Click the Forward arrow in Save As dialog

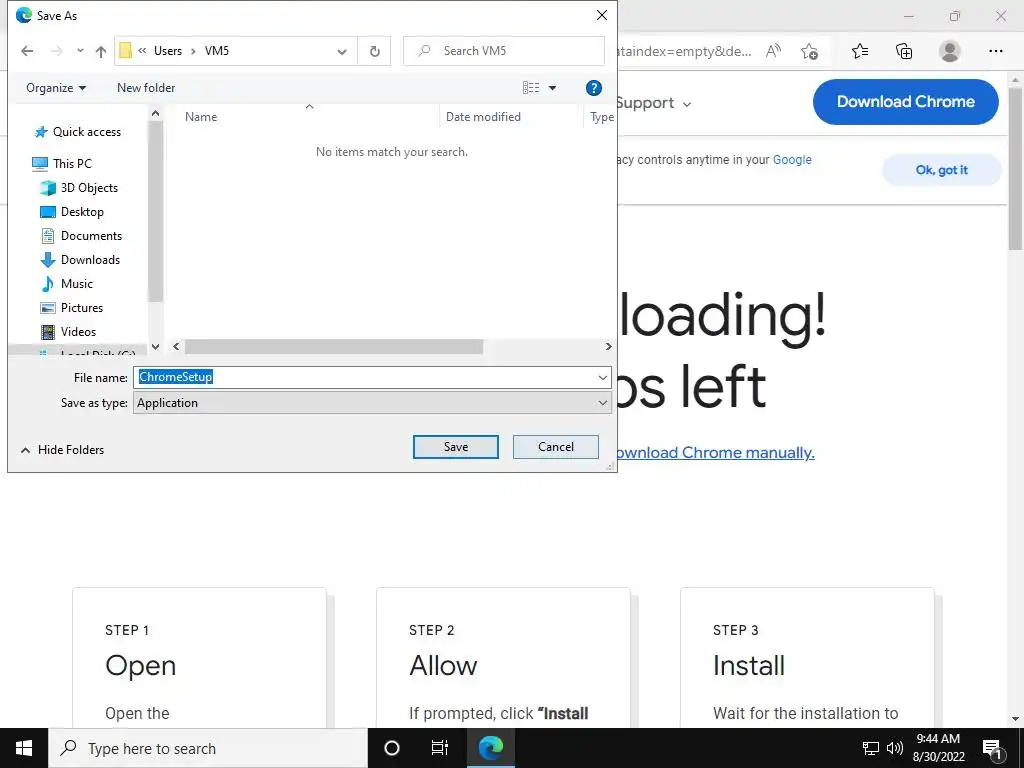click(57, 51)
